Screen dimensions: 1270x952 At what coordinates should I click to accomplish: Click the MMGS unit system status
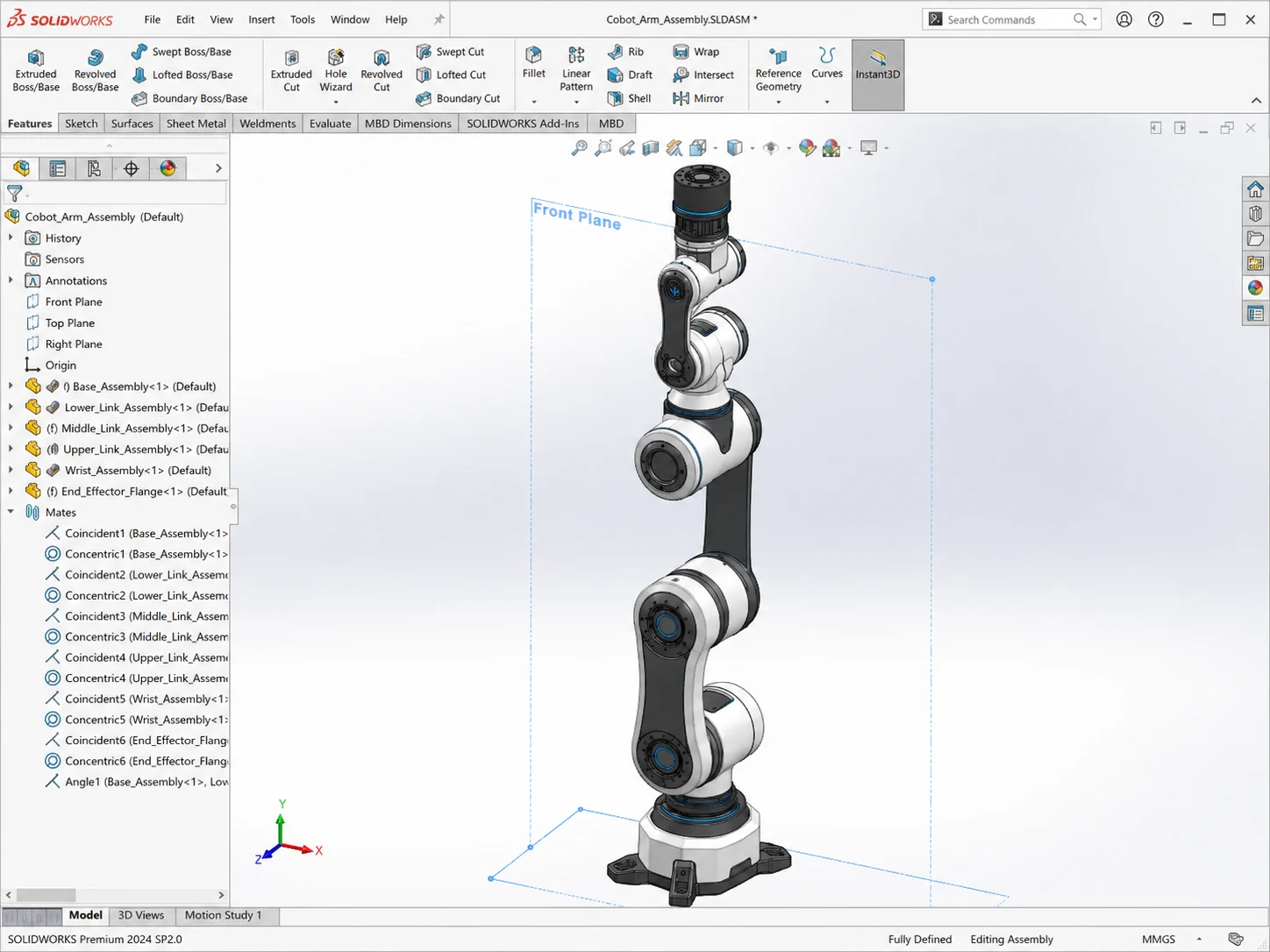click(1159, 939)
